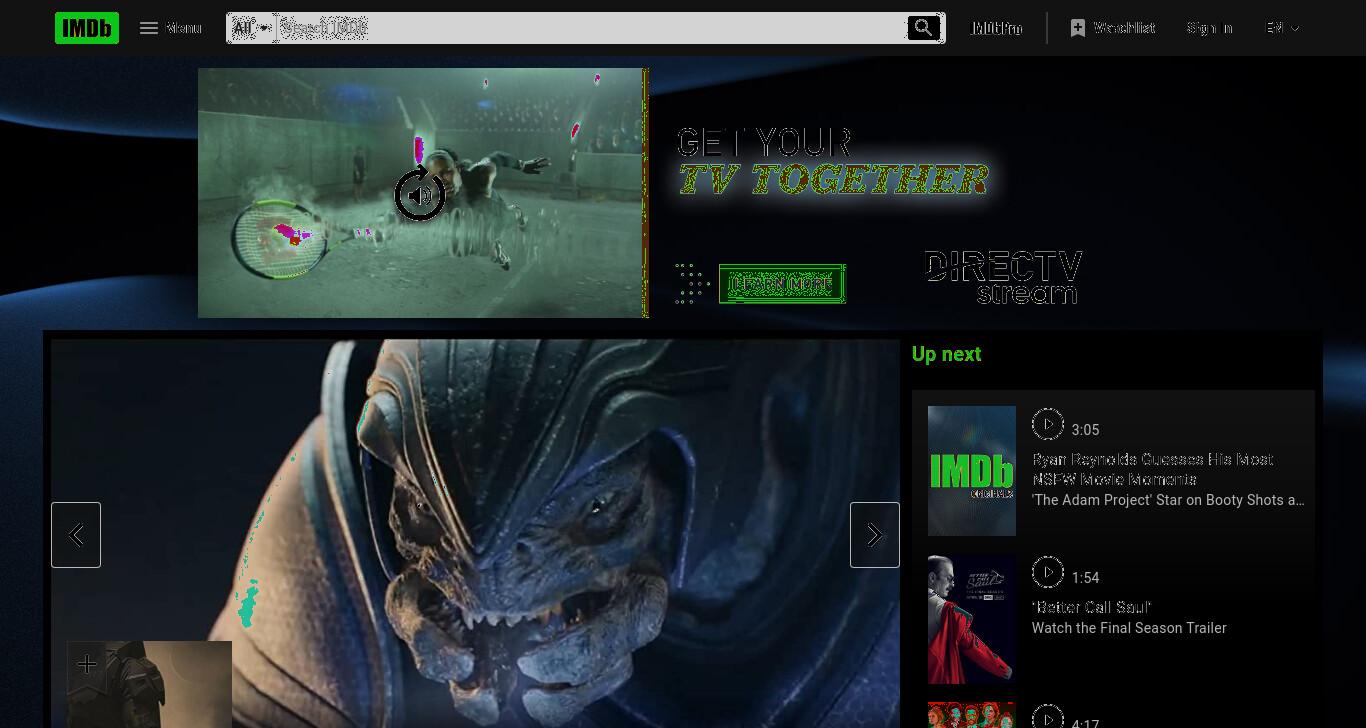Focus the IMDb search input field
The width and height of the screenshot is (1366, 728).
[590, 28]
